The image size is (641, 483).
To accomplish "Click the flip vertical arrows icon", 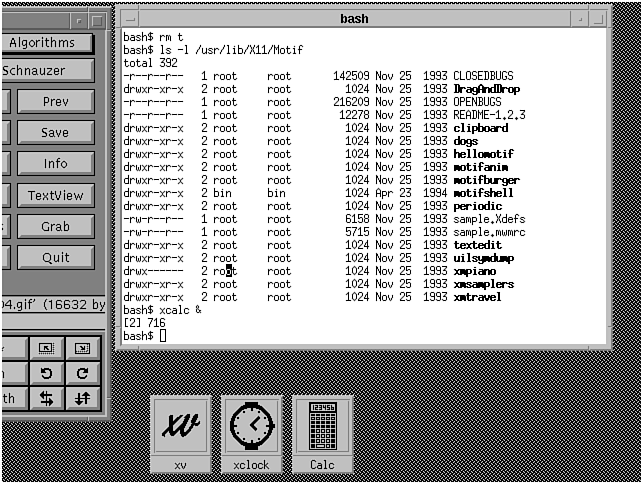I will coord(83,399).
